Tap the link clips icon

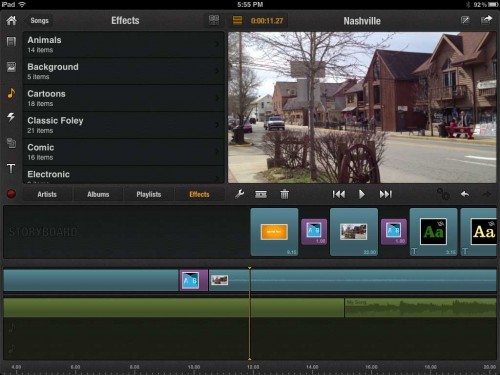(x=443, y=194)
